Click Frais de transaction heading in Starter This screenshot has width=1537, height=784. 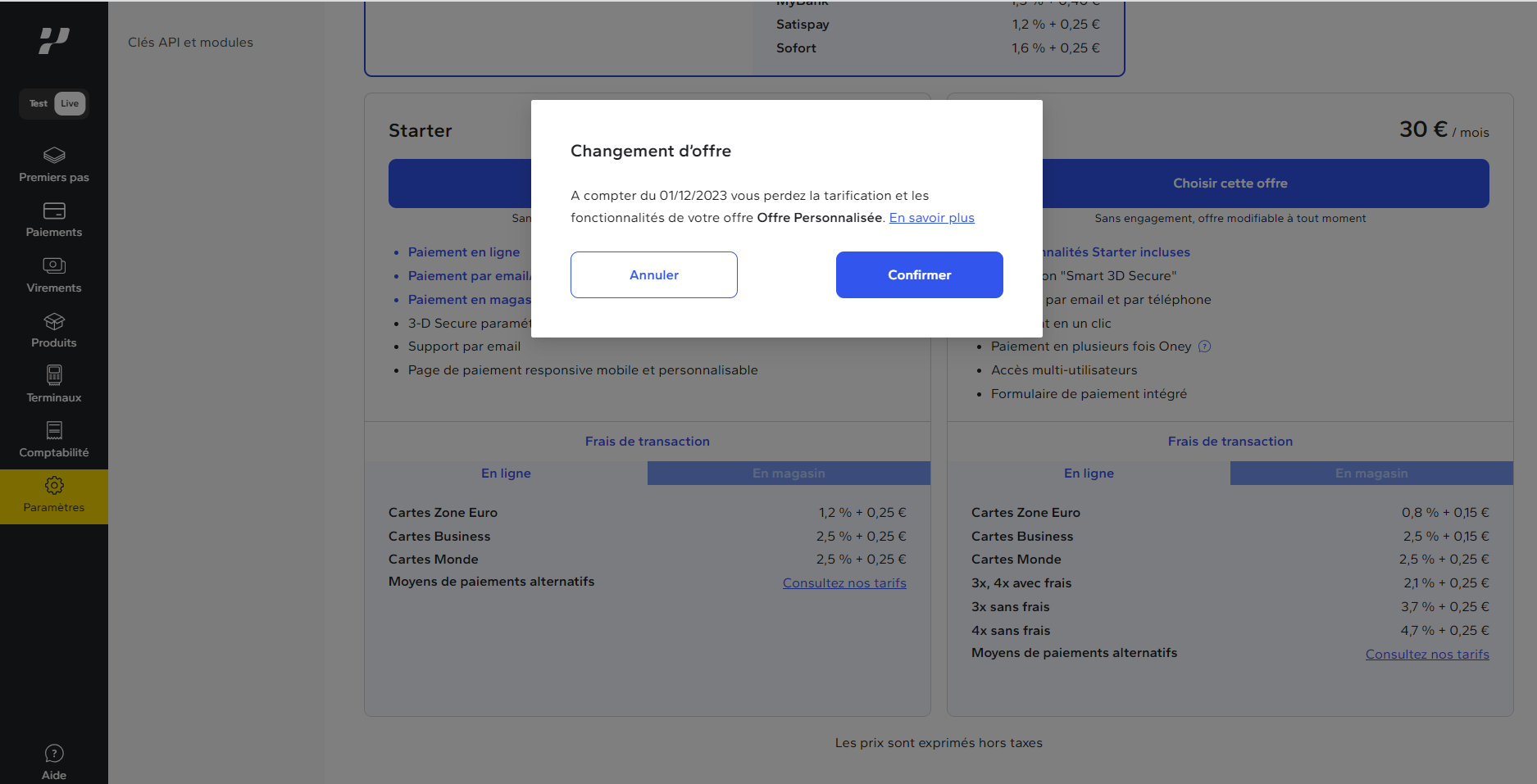[x=648, y=442]
